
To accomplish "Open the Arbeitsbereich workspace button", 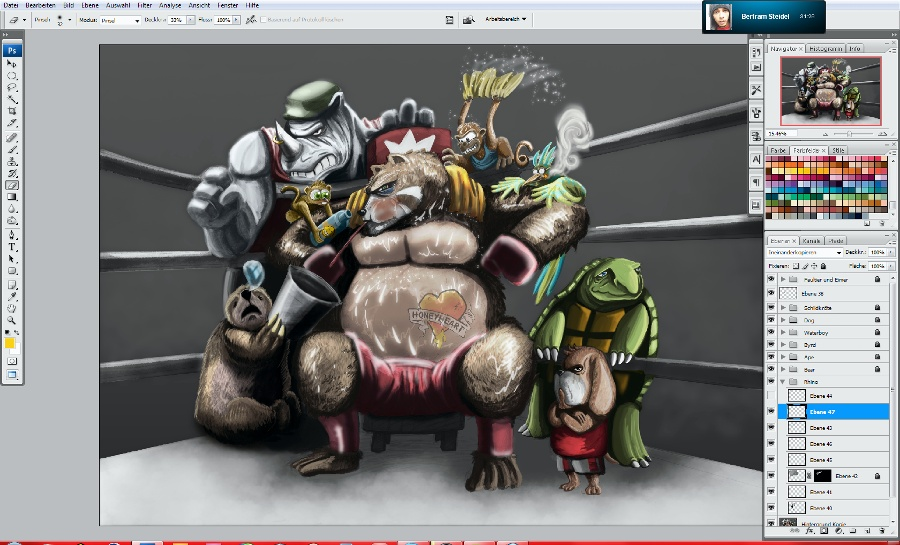I will tap(506, 19).
